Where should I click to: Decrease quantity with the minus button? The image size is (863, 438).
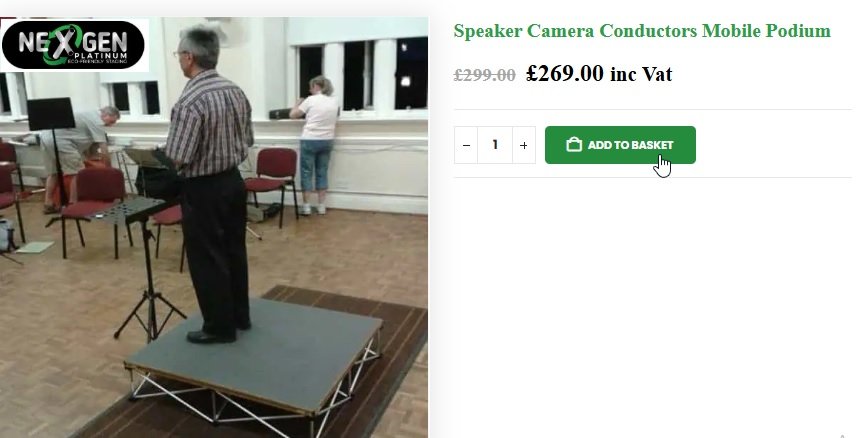point(466,145)
